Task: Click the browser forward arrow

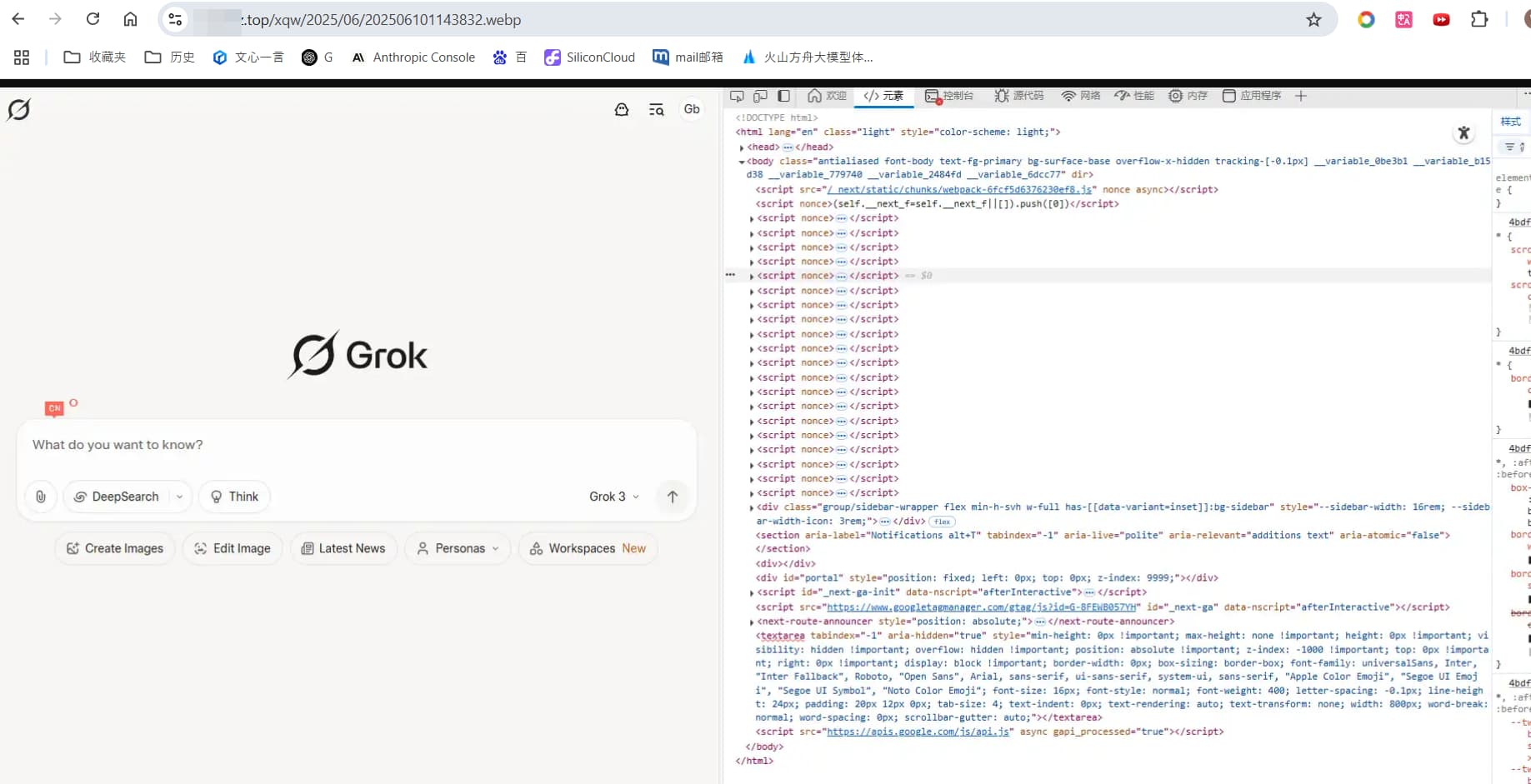Action: pos(55,19)
